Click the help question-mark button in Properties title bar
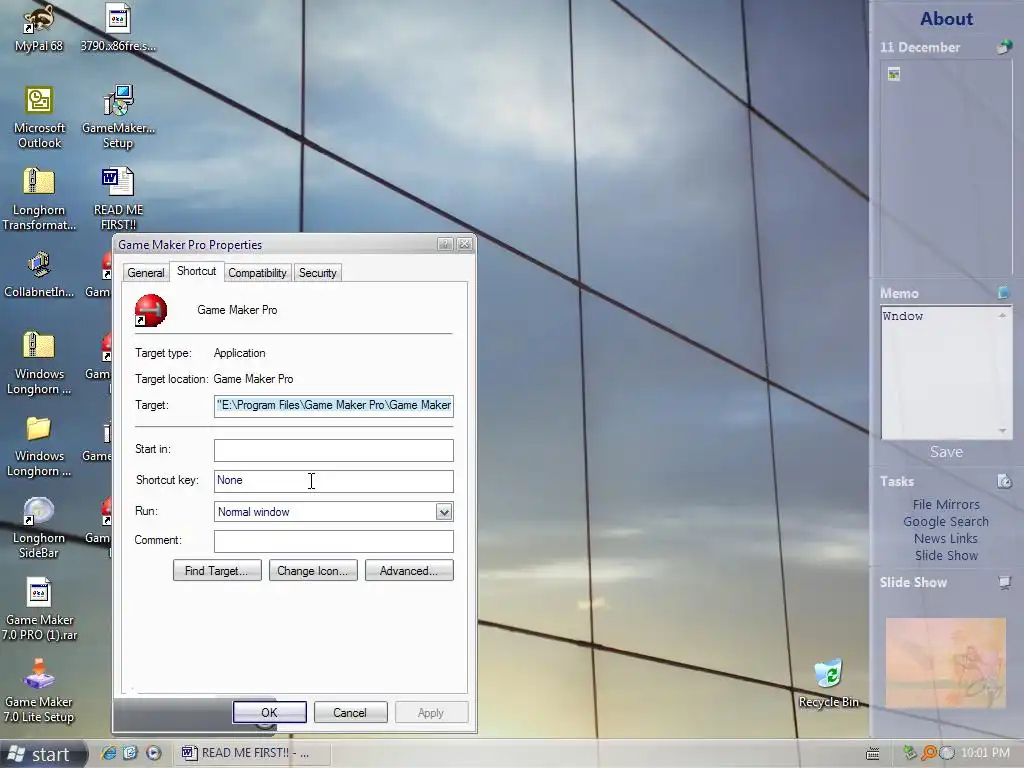This screenshot has width=1024, height=768. [445, 244]
